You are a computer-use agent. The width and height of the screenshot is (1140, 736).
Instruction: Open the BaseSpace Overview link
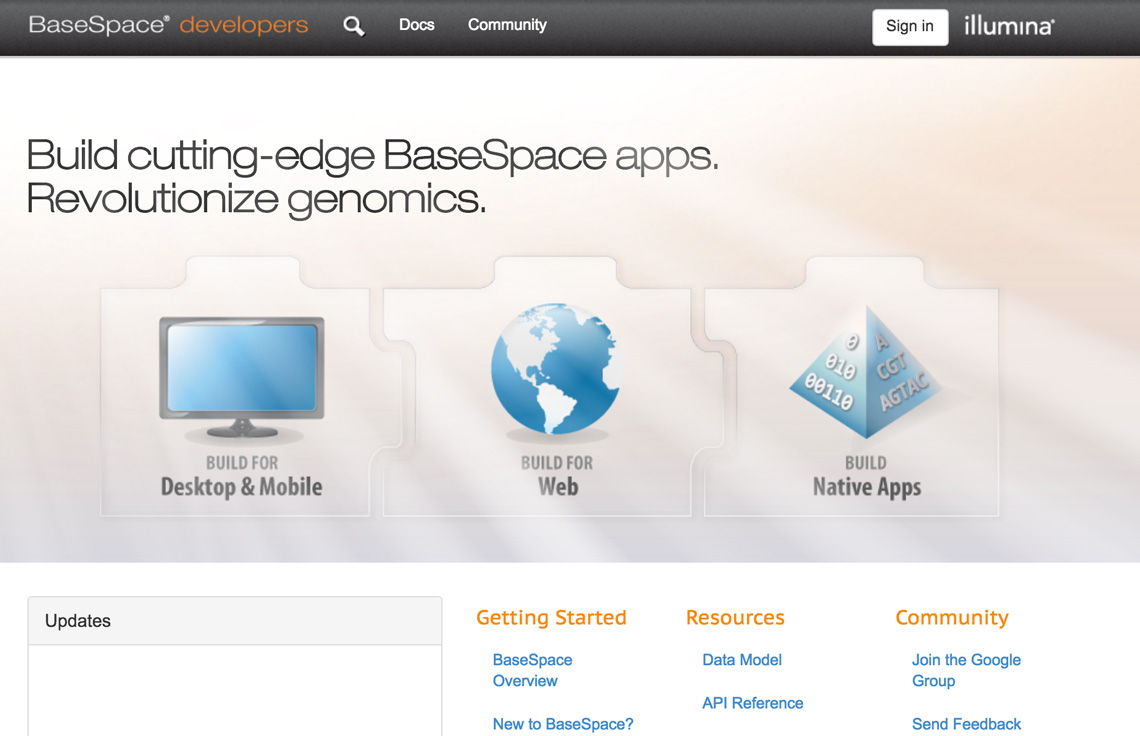point(532,670)
